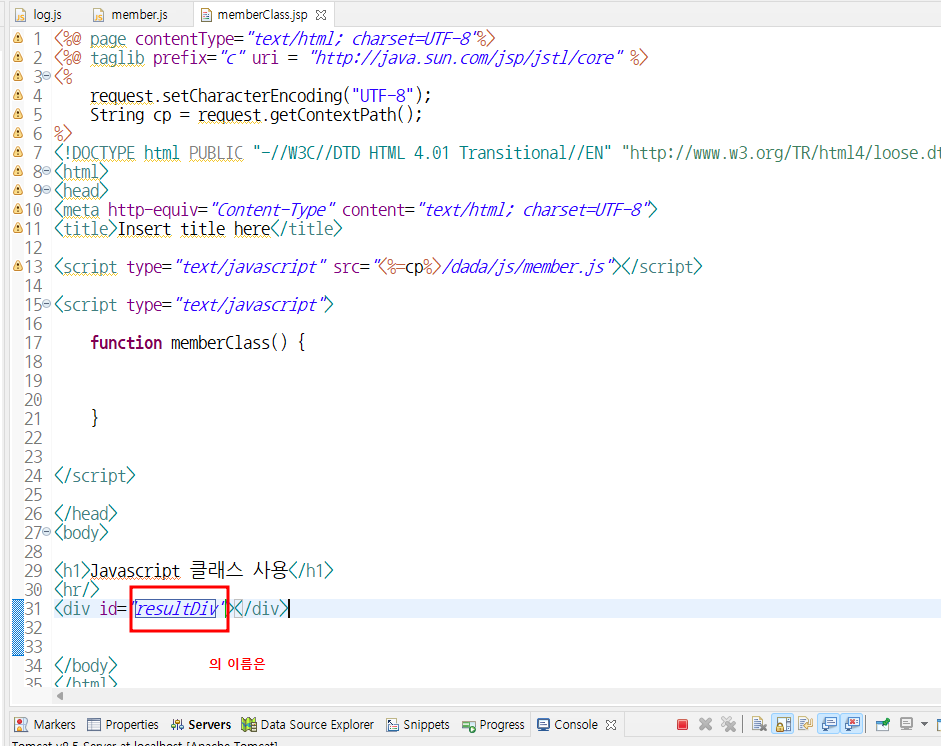Image resolution: width=941 pixels, height=746 pixels.
Task: Click the closing body tag on line 34
Action: (86, 666)
